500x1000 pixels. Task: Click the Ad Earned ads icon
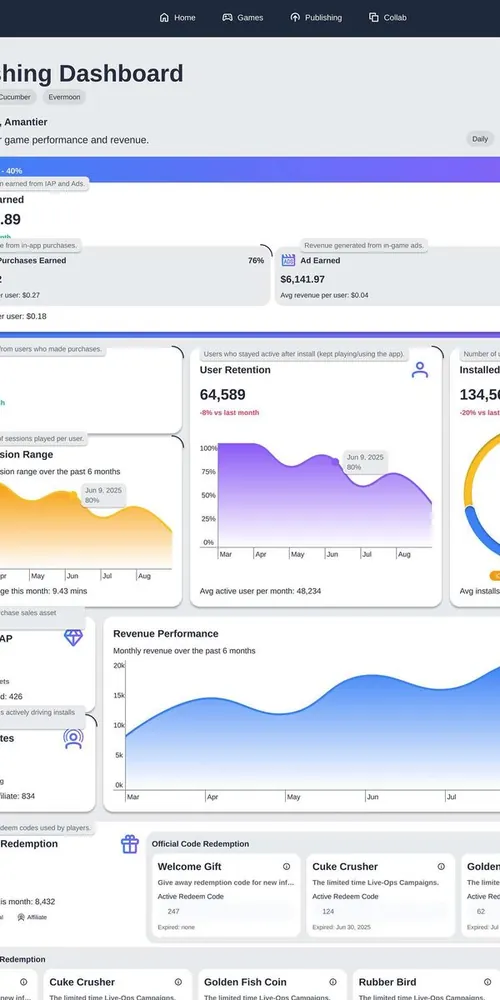click(x=288, y=260)
